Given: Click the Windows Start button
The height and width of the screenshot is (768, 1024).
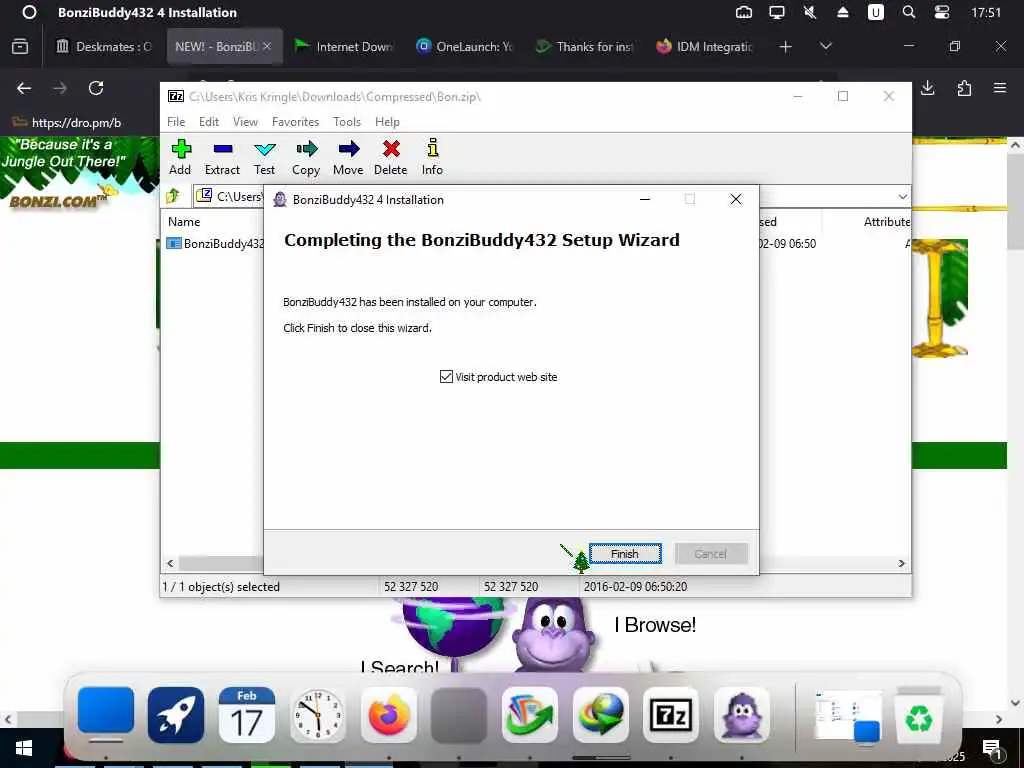Looking at the screenshot, I should 24,748.
